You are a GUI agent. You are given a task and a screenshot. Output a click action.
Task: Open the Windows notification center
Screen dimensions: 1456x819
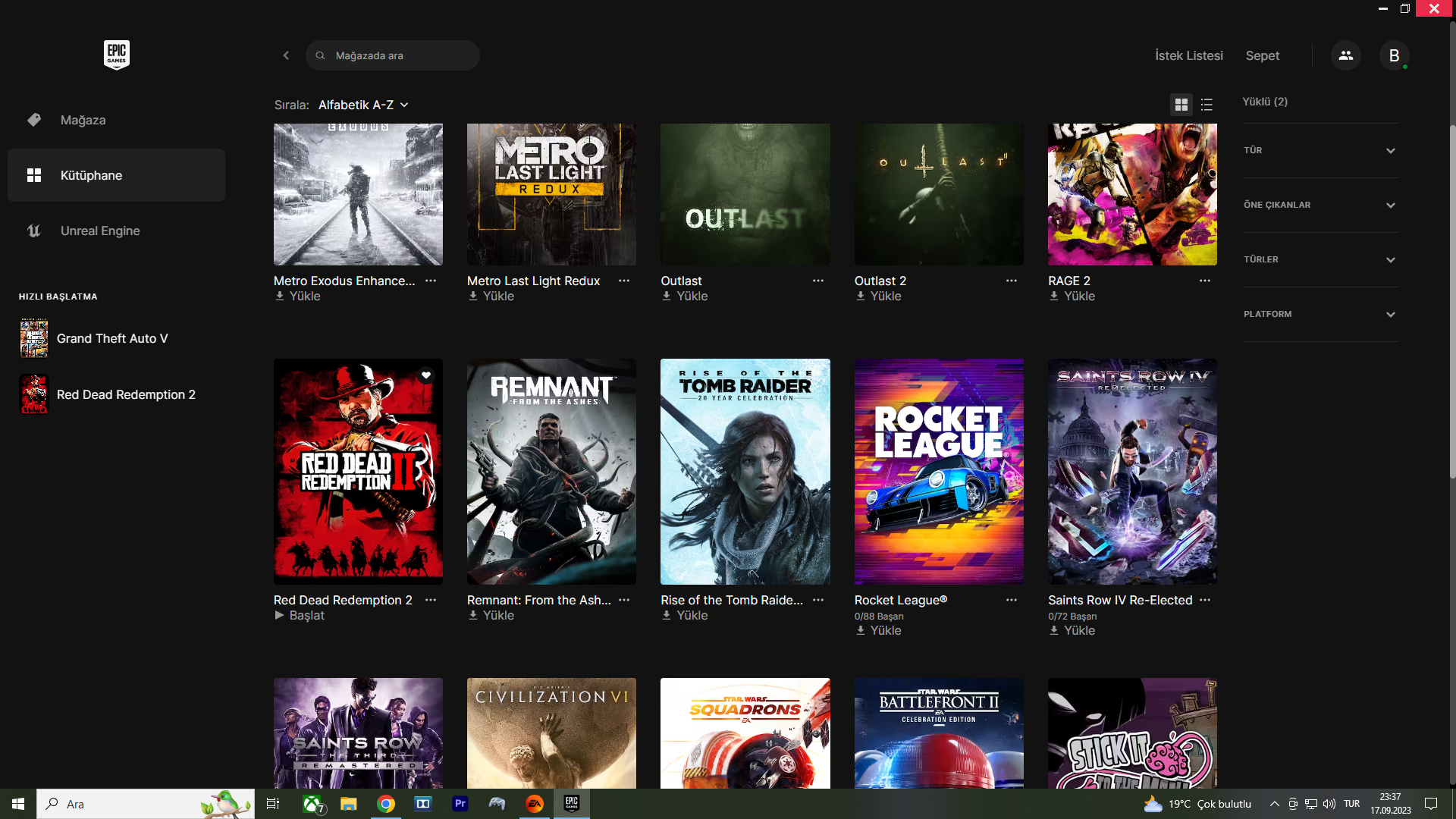click(1431, 804)
